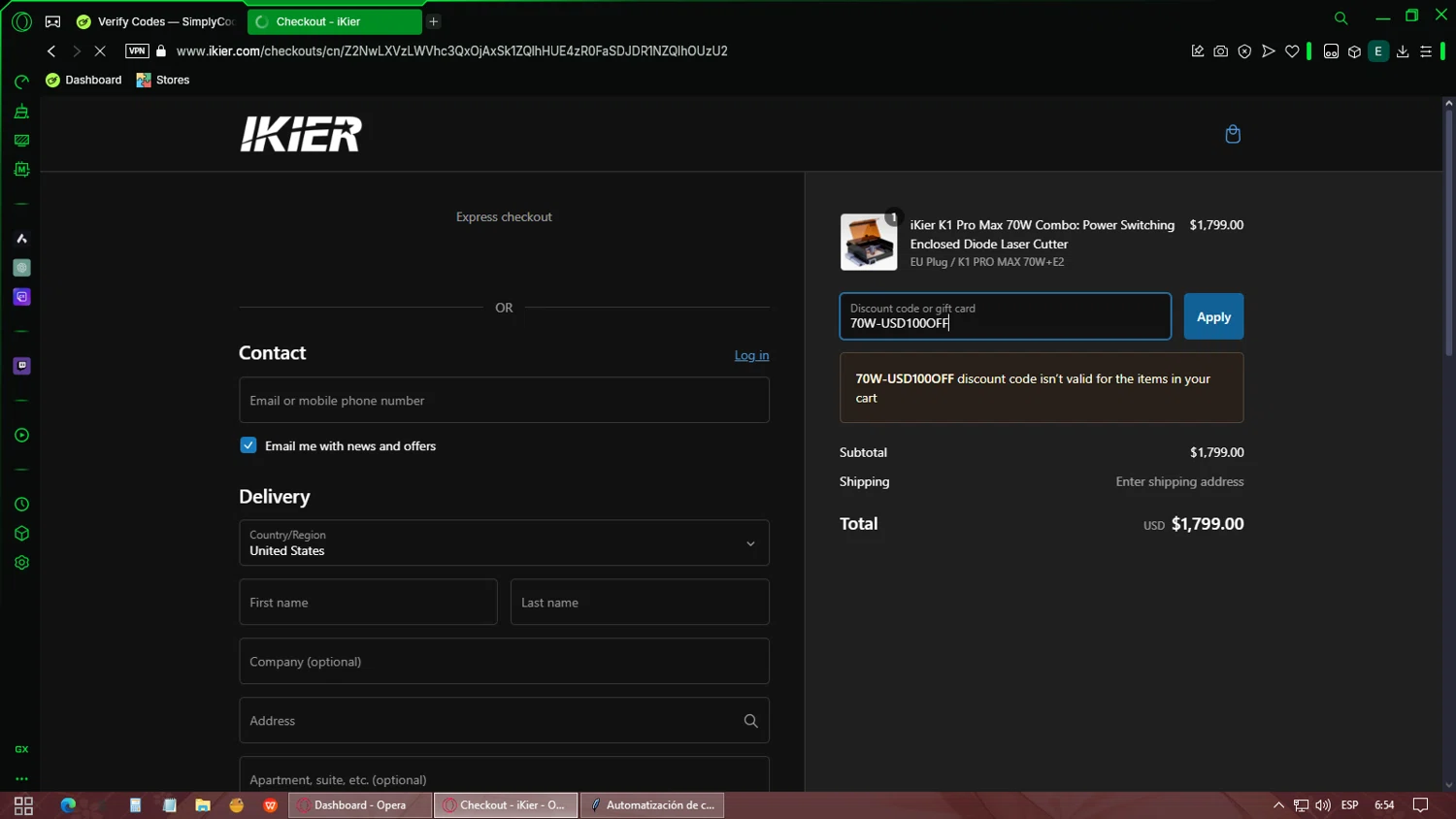Open the player icon in sidebar

[21, 435]
